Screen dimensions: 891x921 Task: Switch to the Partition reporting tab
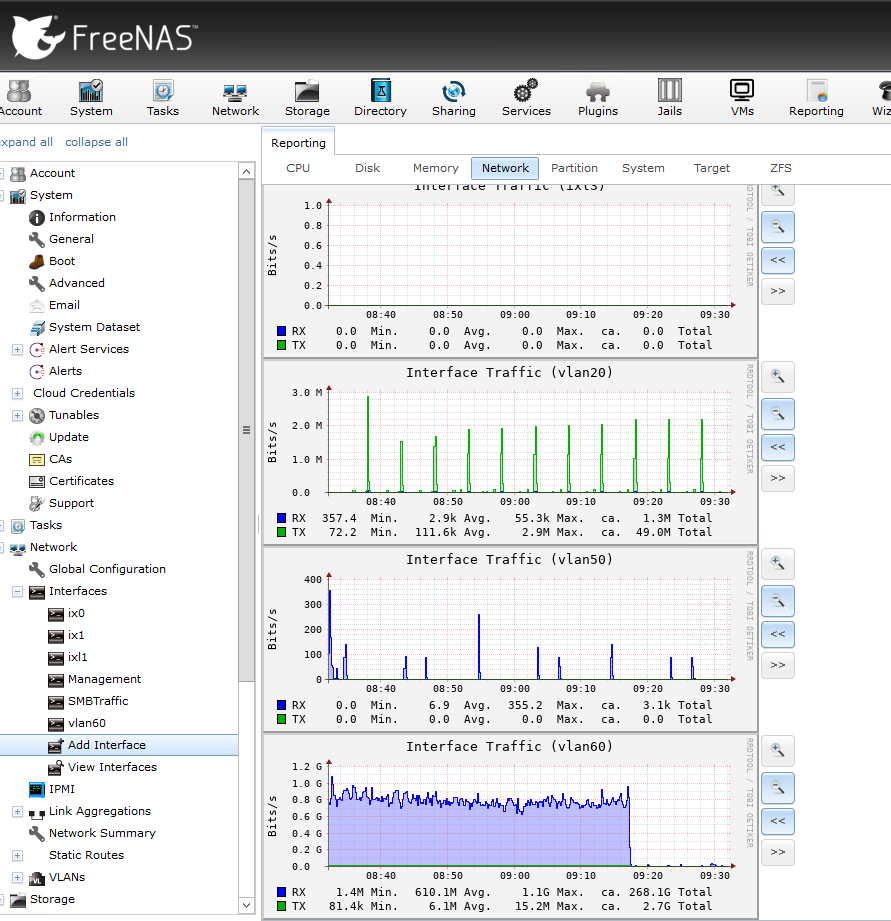pyautogui.click(x=574, y=168)
